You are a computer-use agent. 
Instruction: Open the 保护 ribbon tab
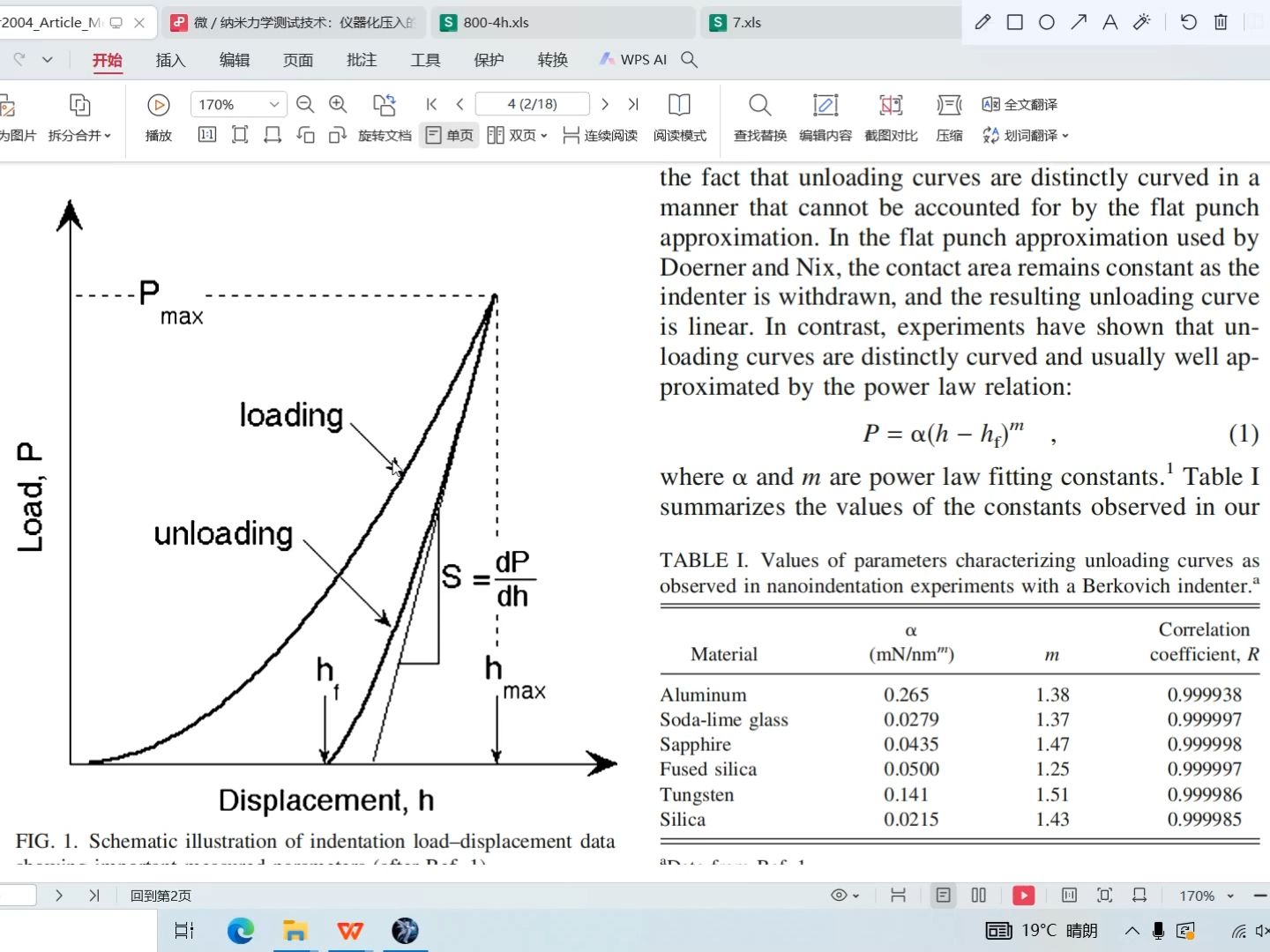[x=489, y=60]
